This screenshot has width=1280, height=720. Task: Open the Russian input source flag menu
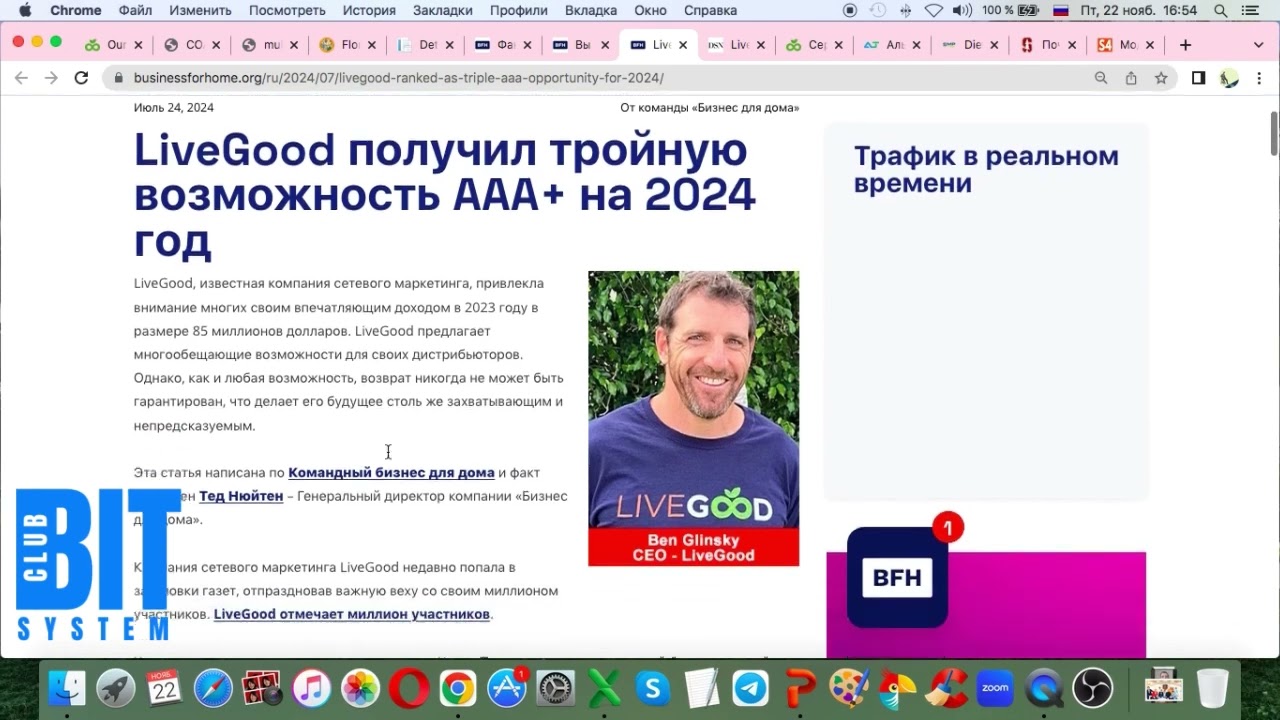coord(1061,10)
